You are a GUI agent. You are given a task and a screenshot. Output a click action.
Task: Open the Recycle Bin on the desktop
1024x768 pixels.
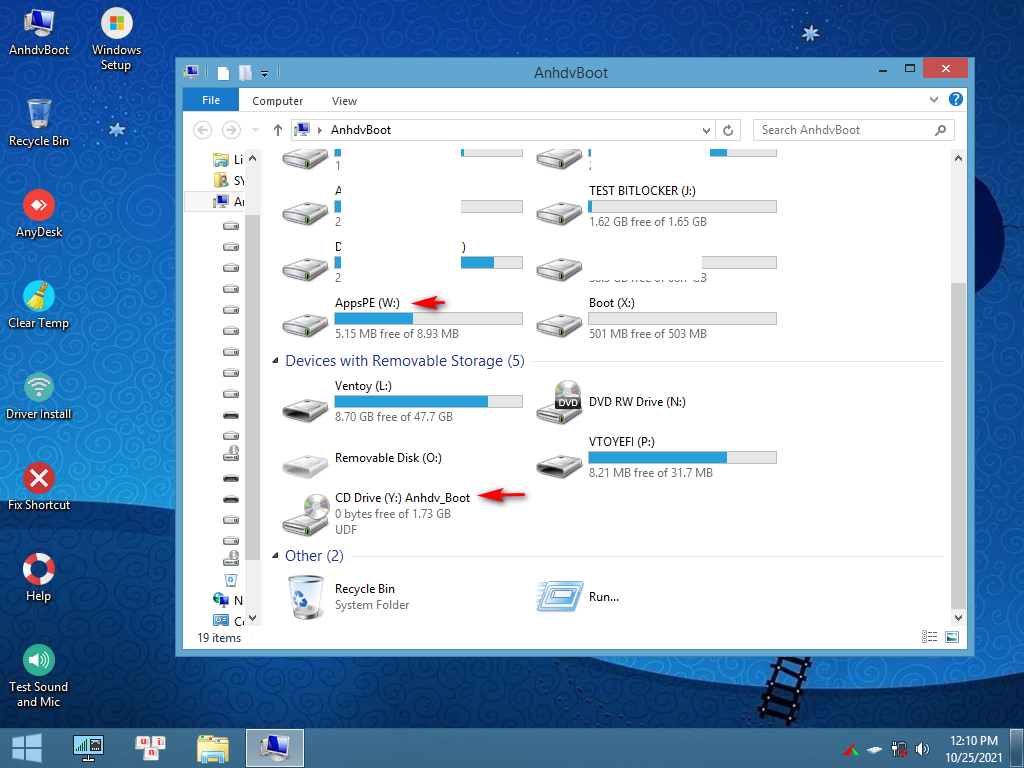39,123
